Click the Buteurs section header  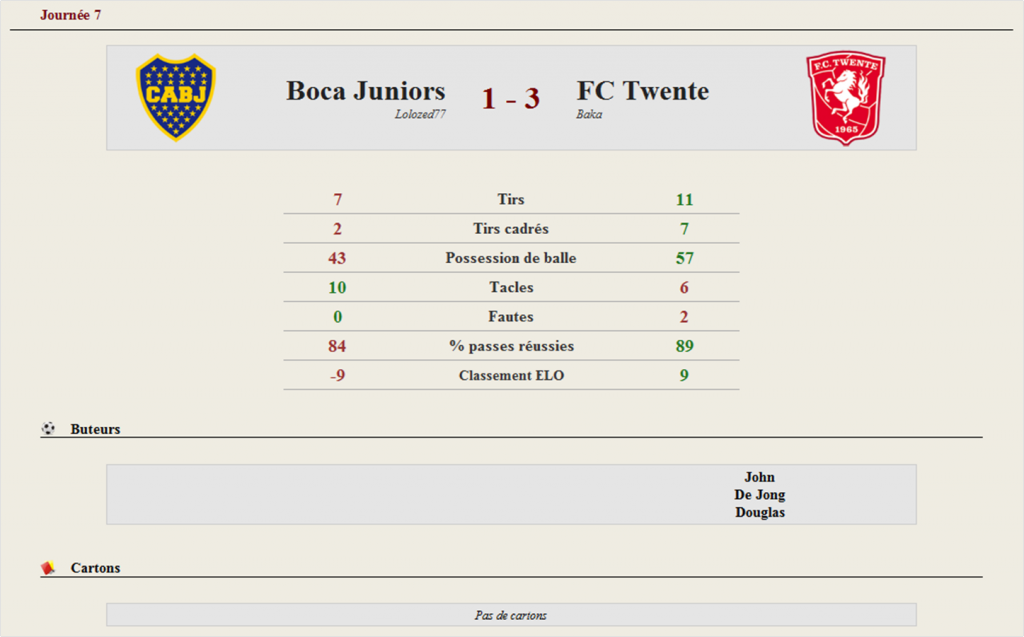click(95, 429)
